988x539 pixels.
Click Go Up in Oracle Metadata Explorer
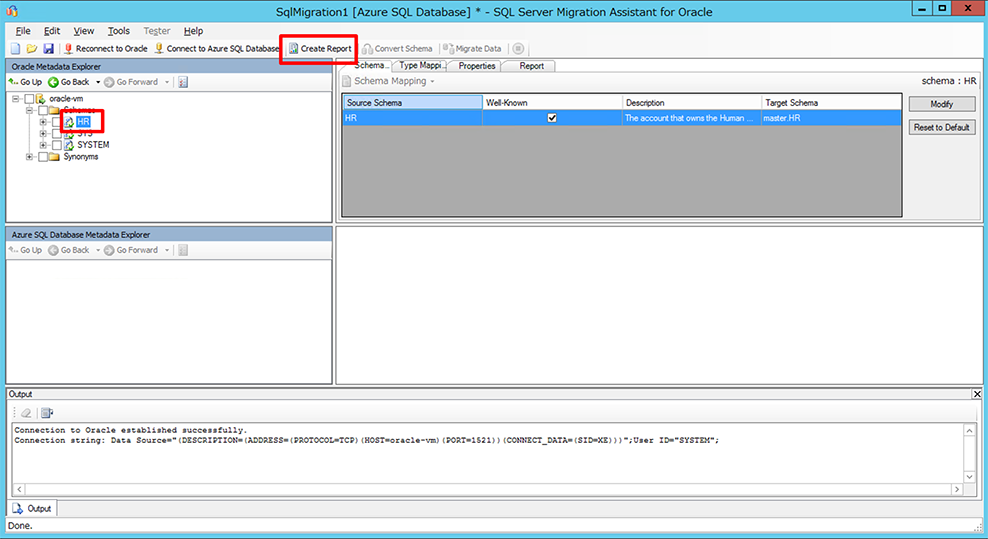point(25,82)
